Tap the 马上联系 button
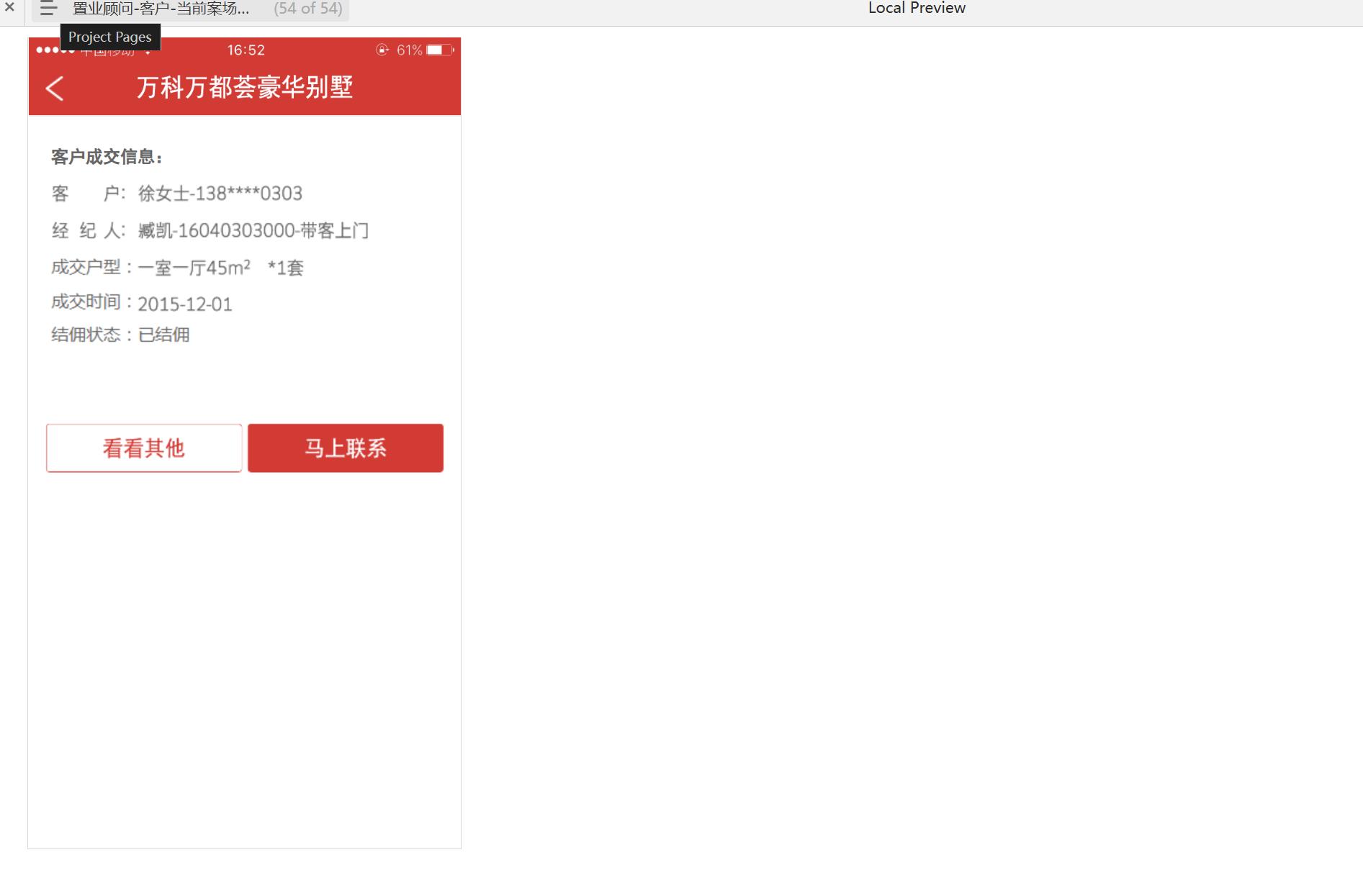1363x896 pixels. (x=346, y=448)
